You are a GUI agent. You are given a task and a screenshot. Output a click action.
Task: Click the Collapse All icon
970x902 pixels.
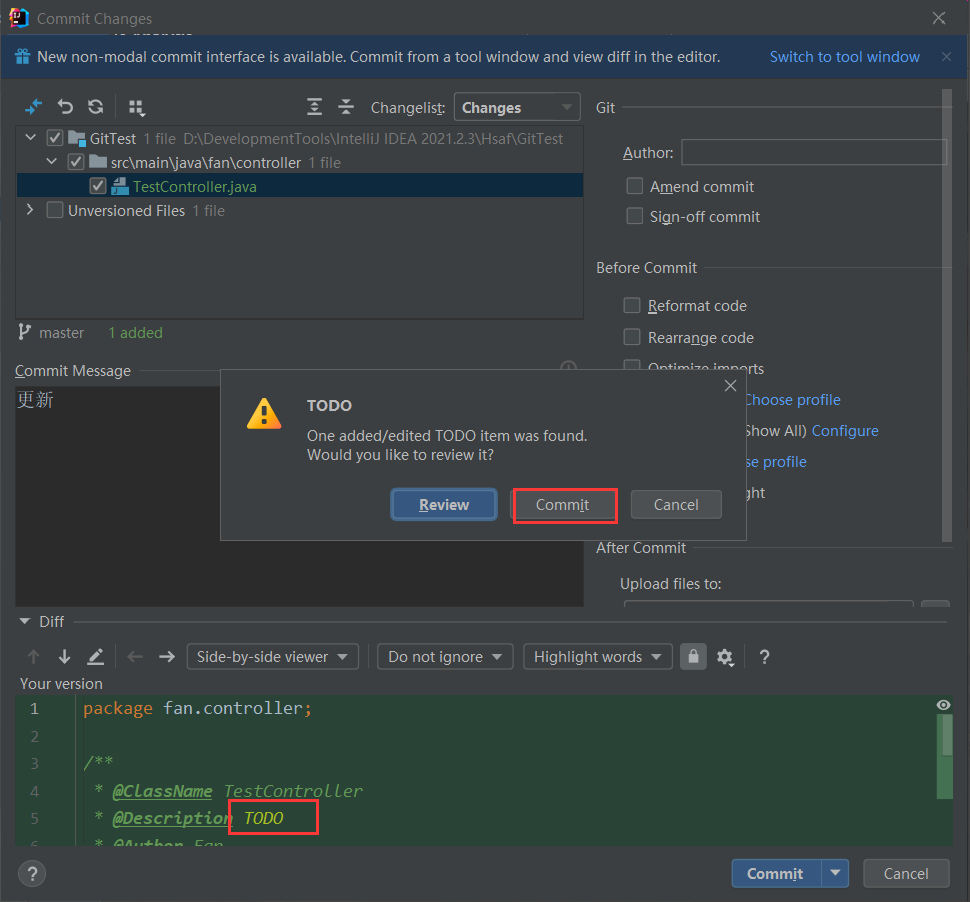(x=346, y=107)
